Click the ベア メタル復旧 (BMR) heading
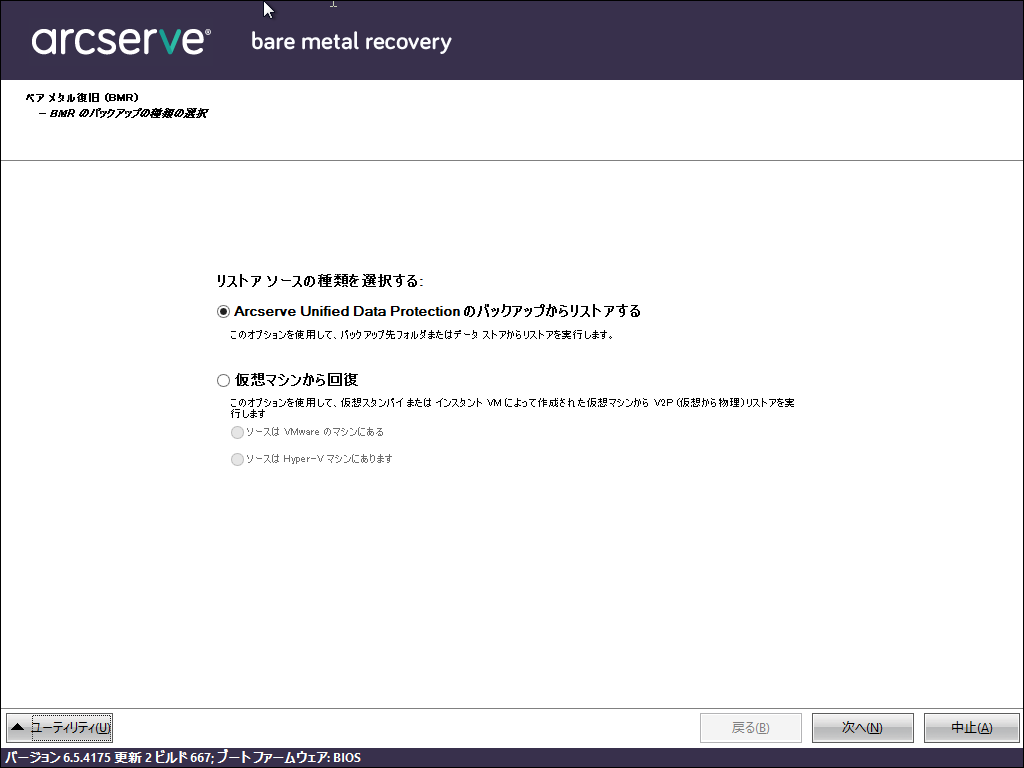The height and width of the screenshot is (768, 1024). 82,97
